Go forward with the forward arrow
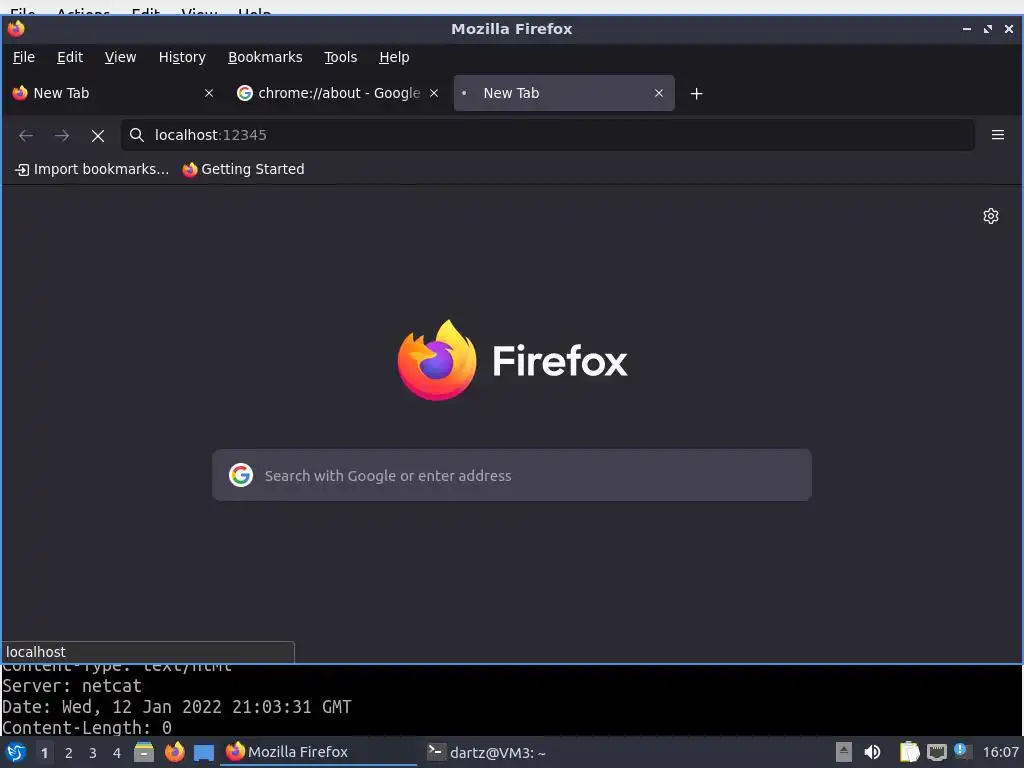Screen dimensions: 1024x768 pos(62,135)
